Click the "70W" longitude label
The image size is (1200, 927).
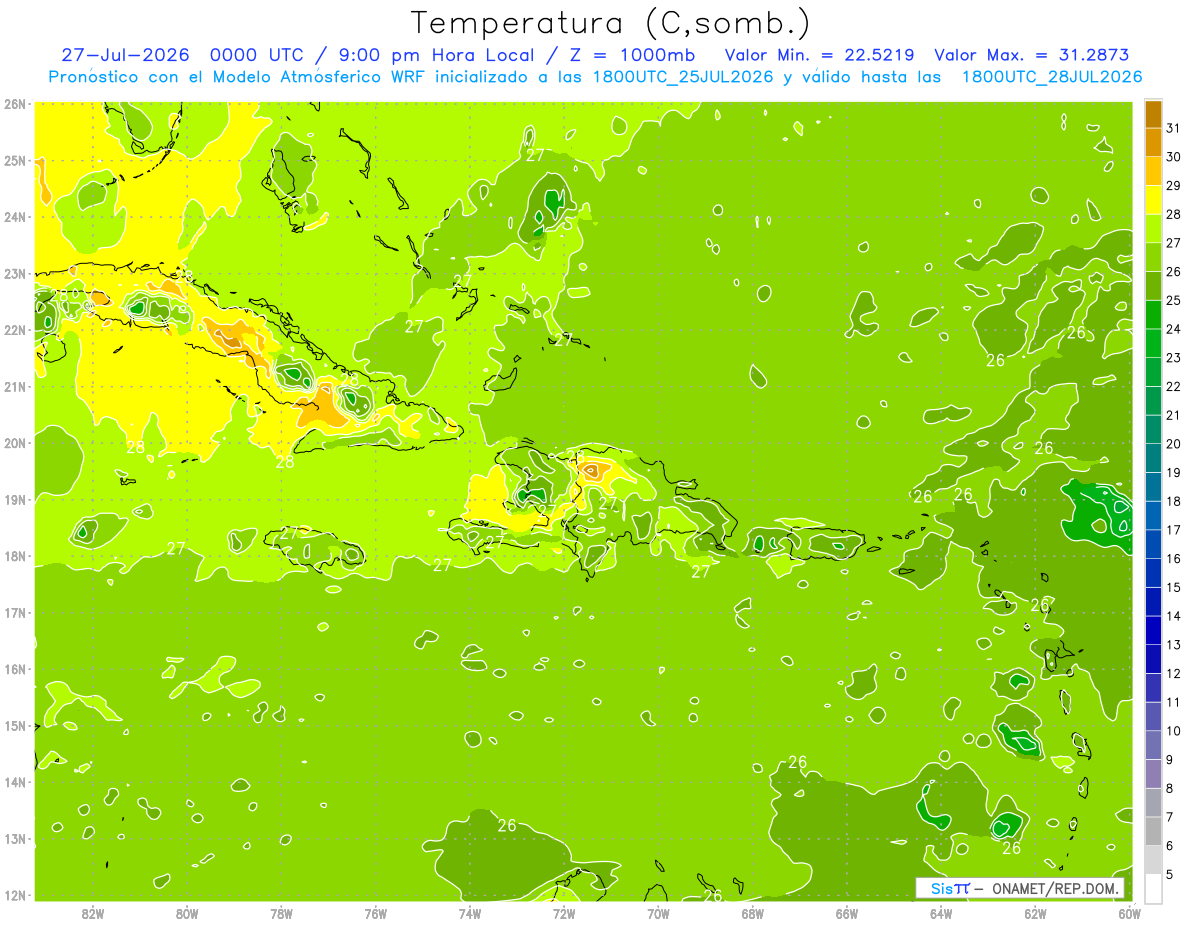click(x=658, y=914)
